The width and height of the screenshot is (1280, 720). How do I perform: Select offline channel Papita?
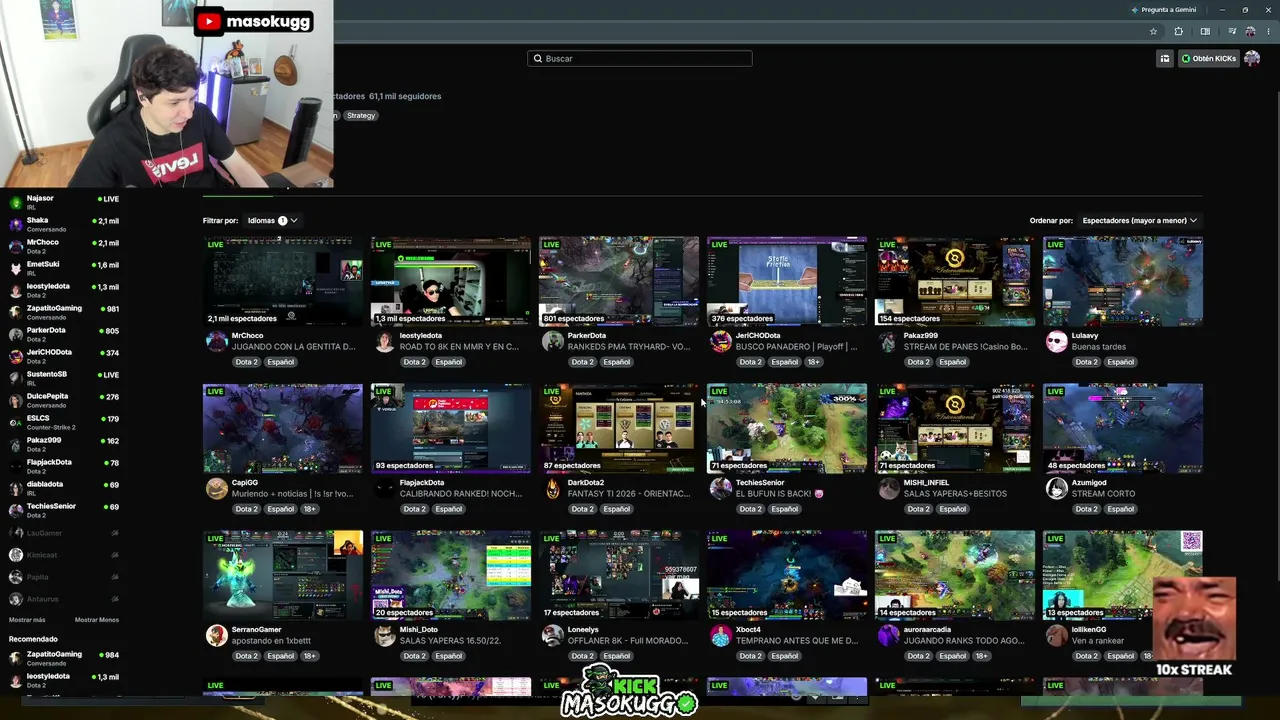pyautogui.click(x=64, y=577)
